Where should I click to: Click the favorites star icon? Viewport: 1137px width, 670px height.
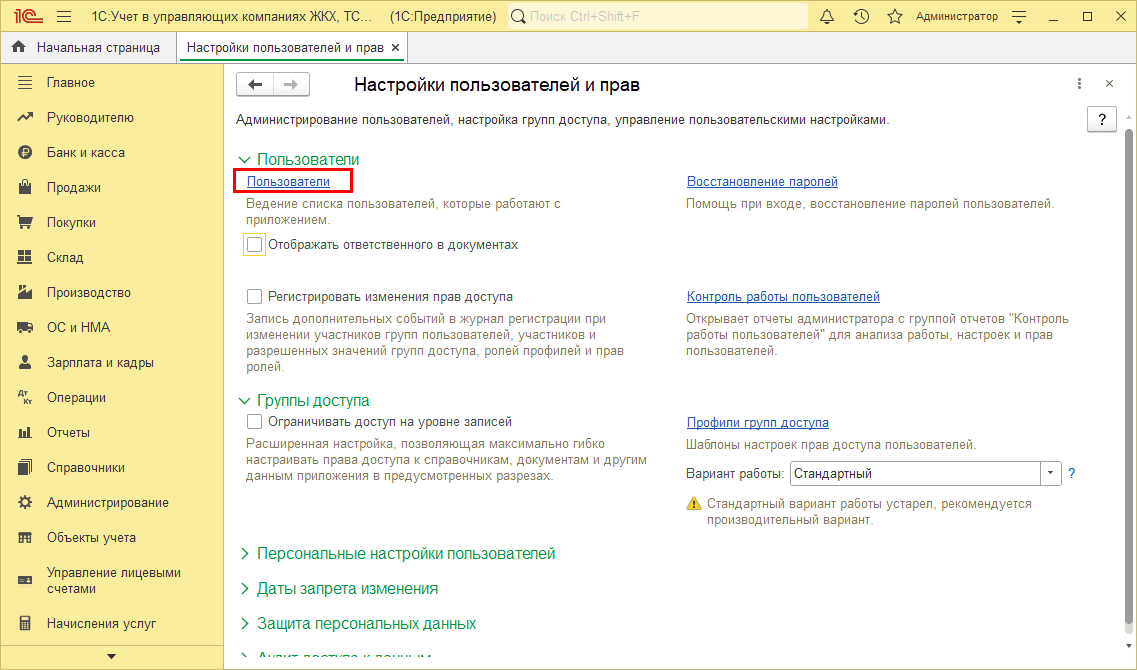[x=894, y=17]
